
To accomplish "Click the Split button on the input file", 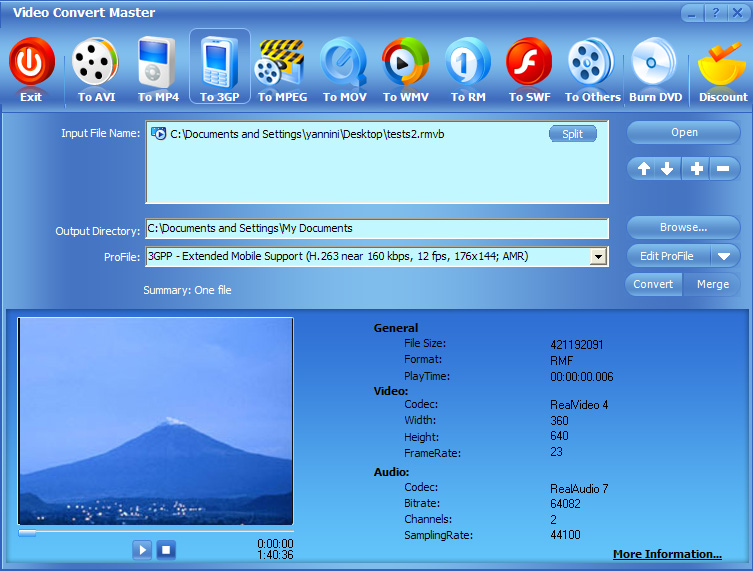I will pyautogui.click(x=572, y=134).
